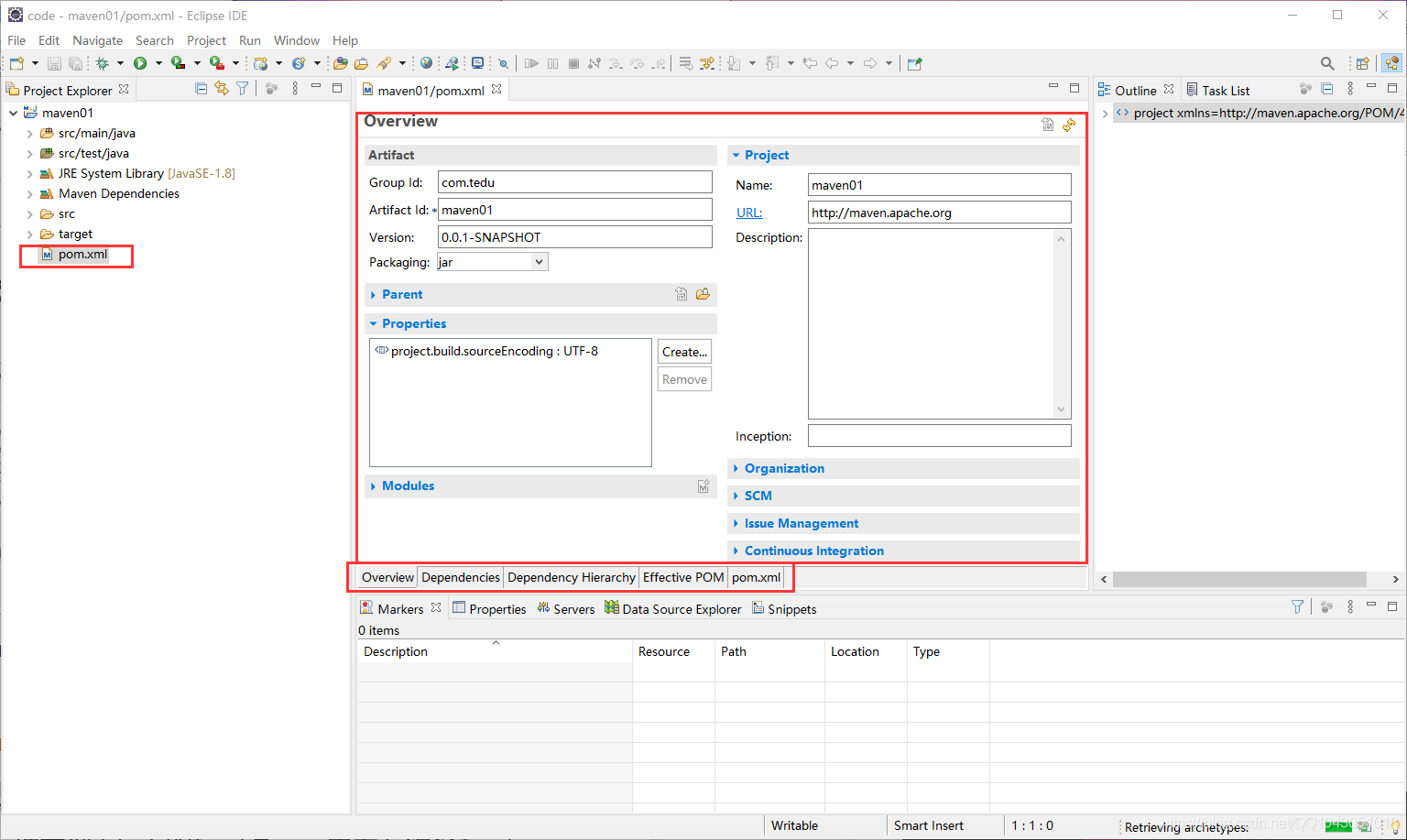Screen dimensions: 1407x840
Task: Click the Open Task folder icon
Action: (362, 63)
